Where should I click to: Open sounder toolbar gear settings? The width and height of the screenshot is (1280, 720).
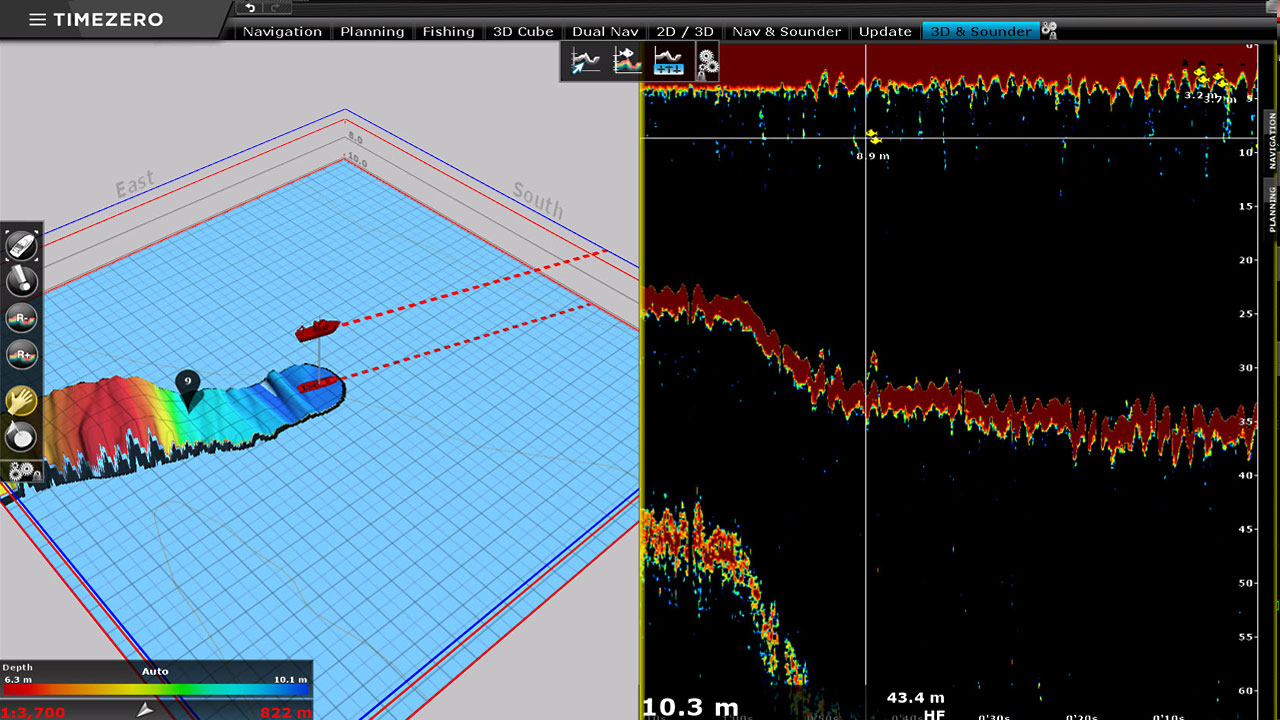[707, 62]
